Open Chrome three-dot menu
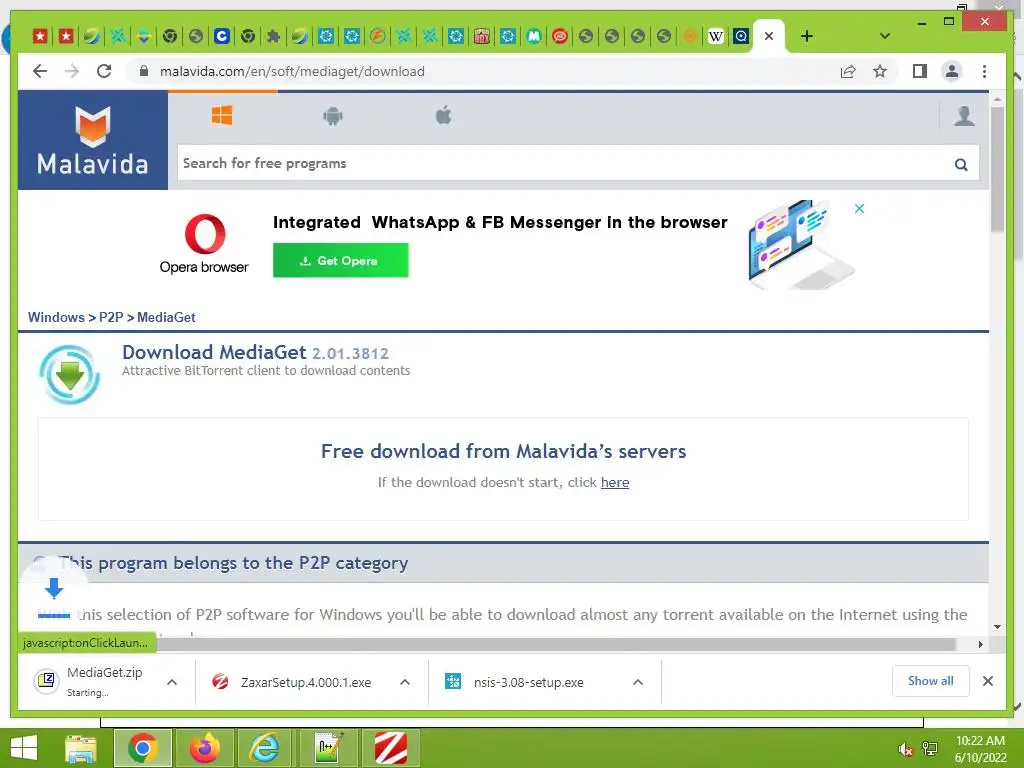The width and height of the screenshot is (1024, 768). click(x=984, y=71)
